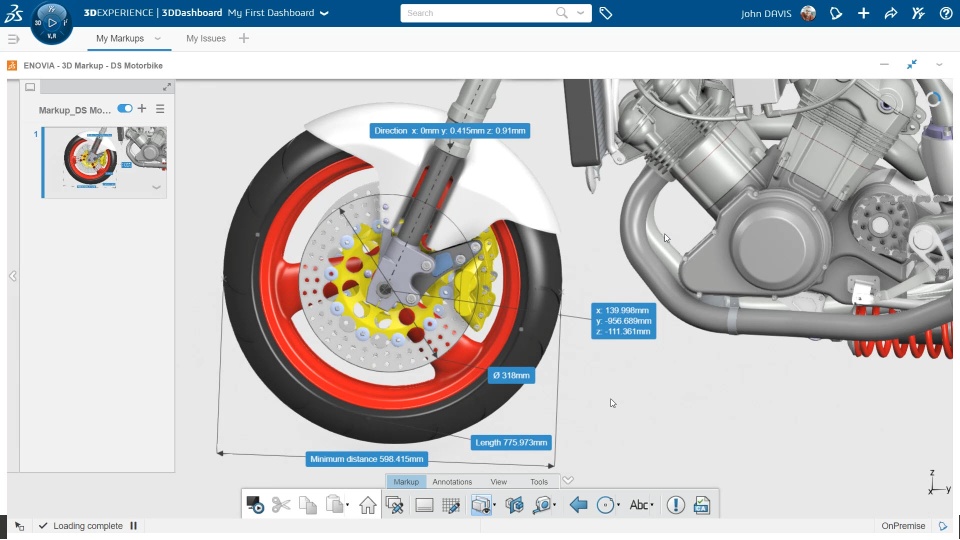Open circle shape dropdown arrow
This screenshot has height=540, width=960.
tap(618, 506)
